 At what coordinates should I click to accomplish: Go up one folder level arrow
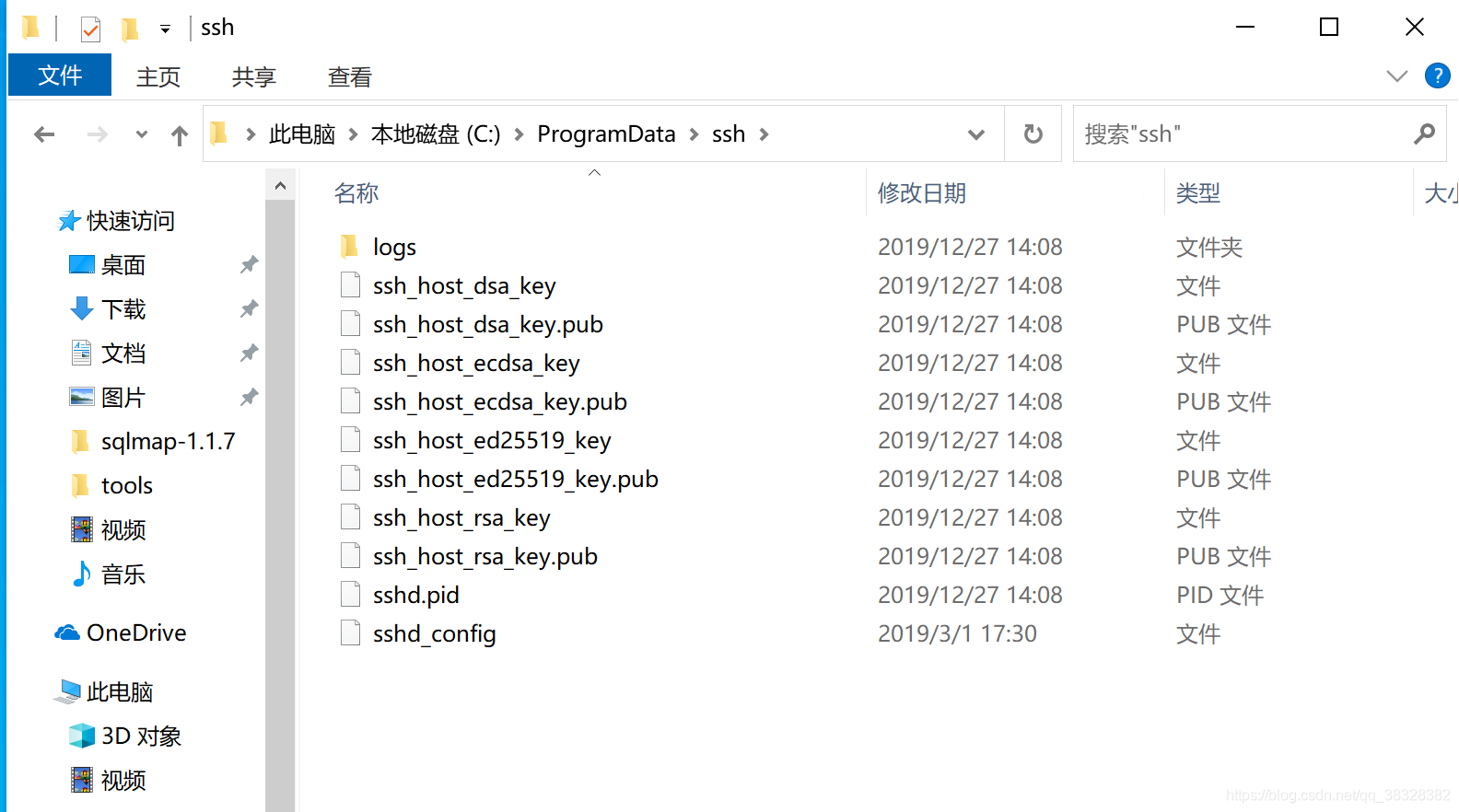pos(180,135)
